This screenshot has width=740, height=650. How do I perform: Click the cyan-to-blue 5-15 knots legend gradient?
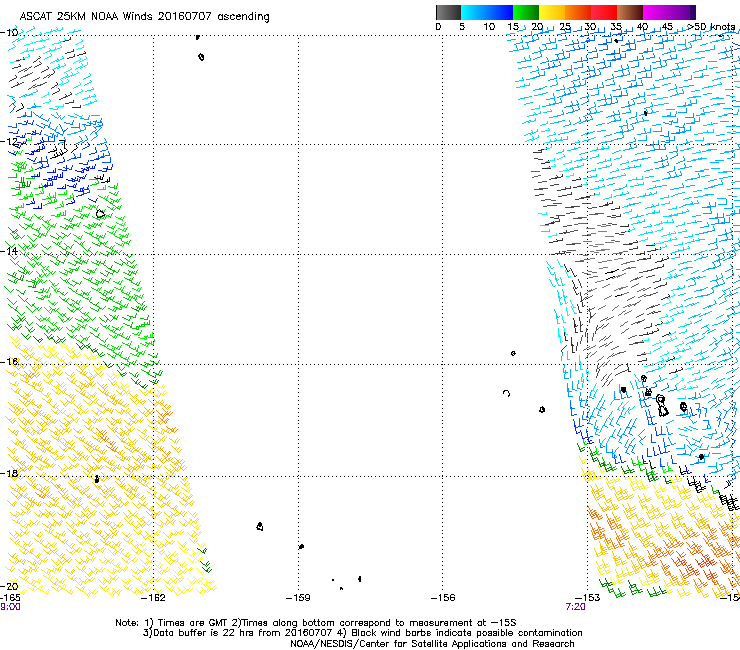click(487, 12)
